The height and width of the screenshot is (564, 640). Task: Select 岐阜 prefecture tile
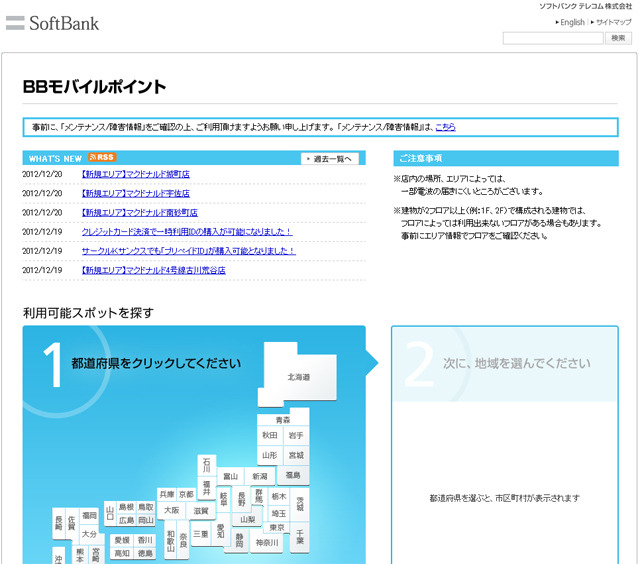tap(224, 499)
